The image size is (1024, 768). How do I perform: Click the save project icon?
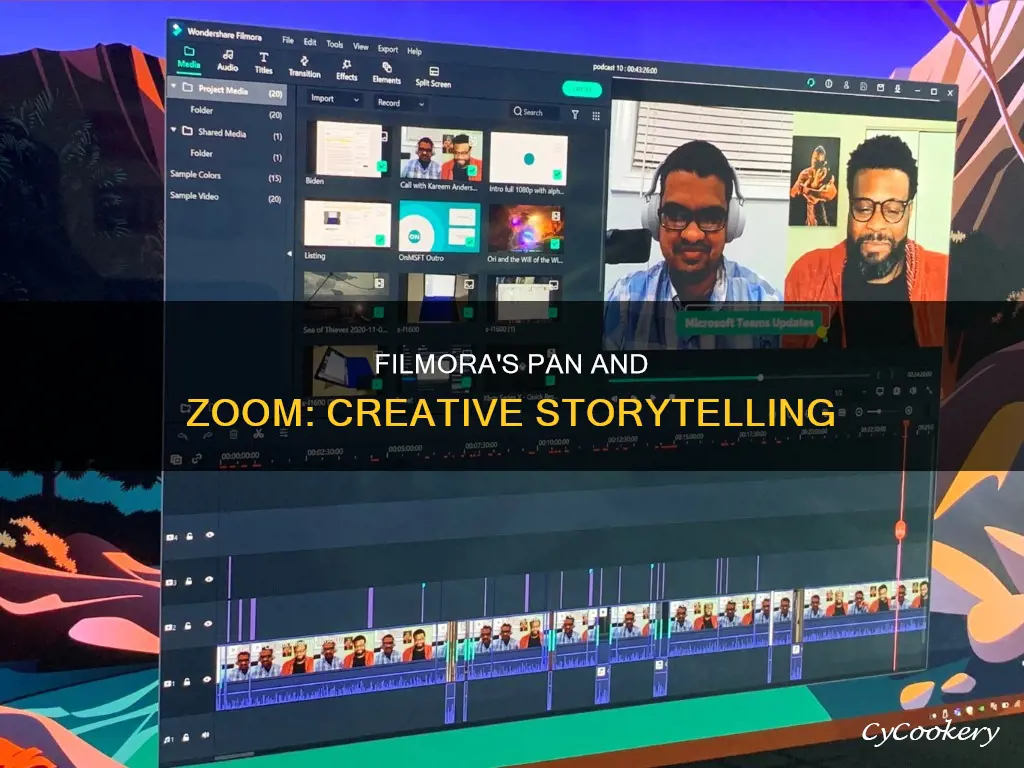pos(863,86)
